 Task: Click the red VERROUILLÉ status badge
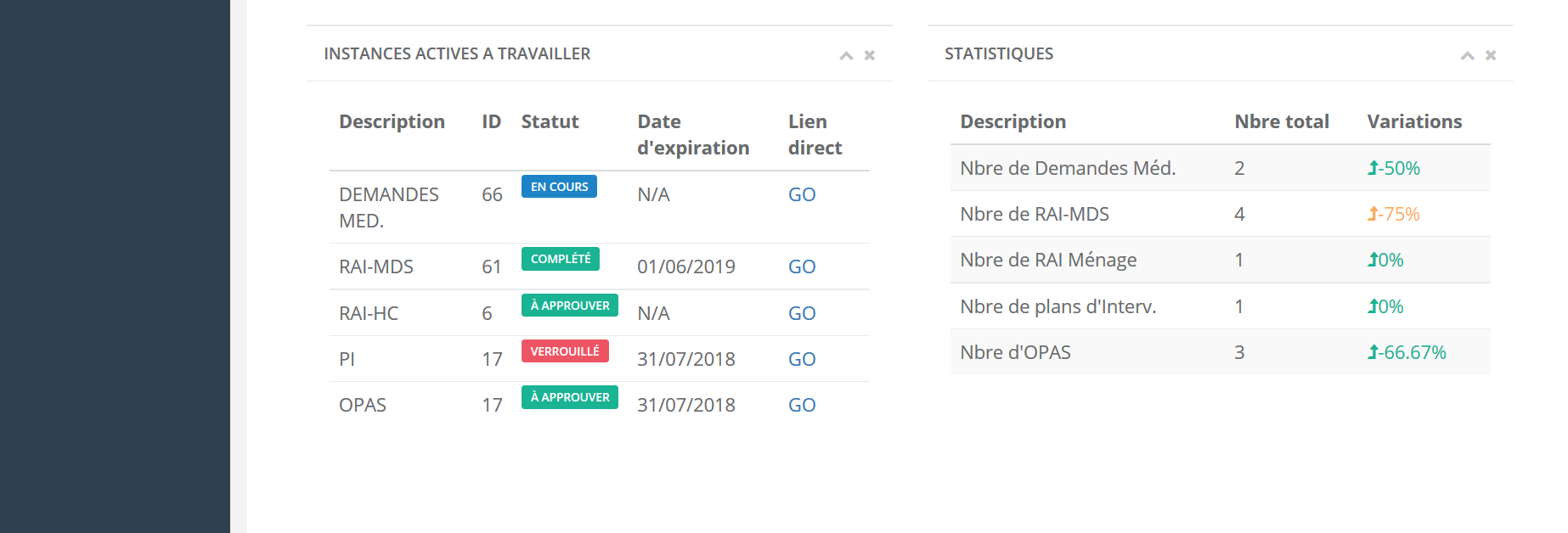click(x=565, y=351)
